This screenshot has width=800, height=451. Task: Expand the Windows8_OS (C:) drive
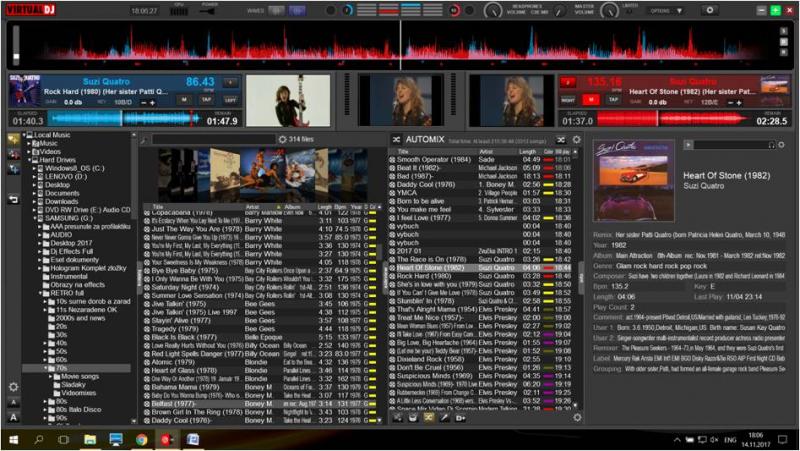click(34, 168)
